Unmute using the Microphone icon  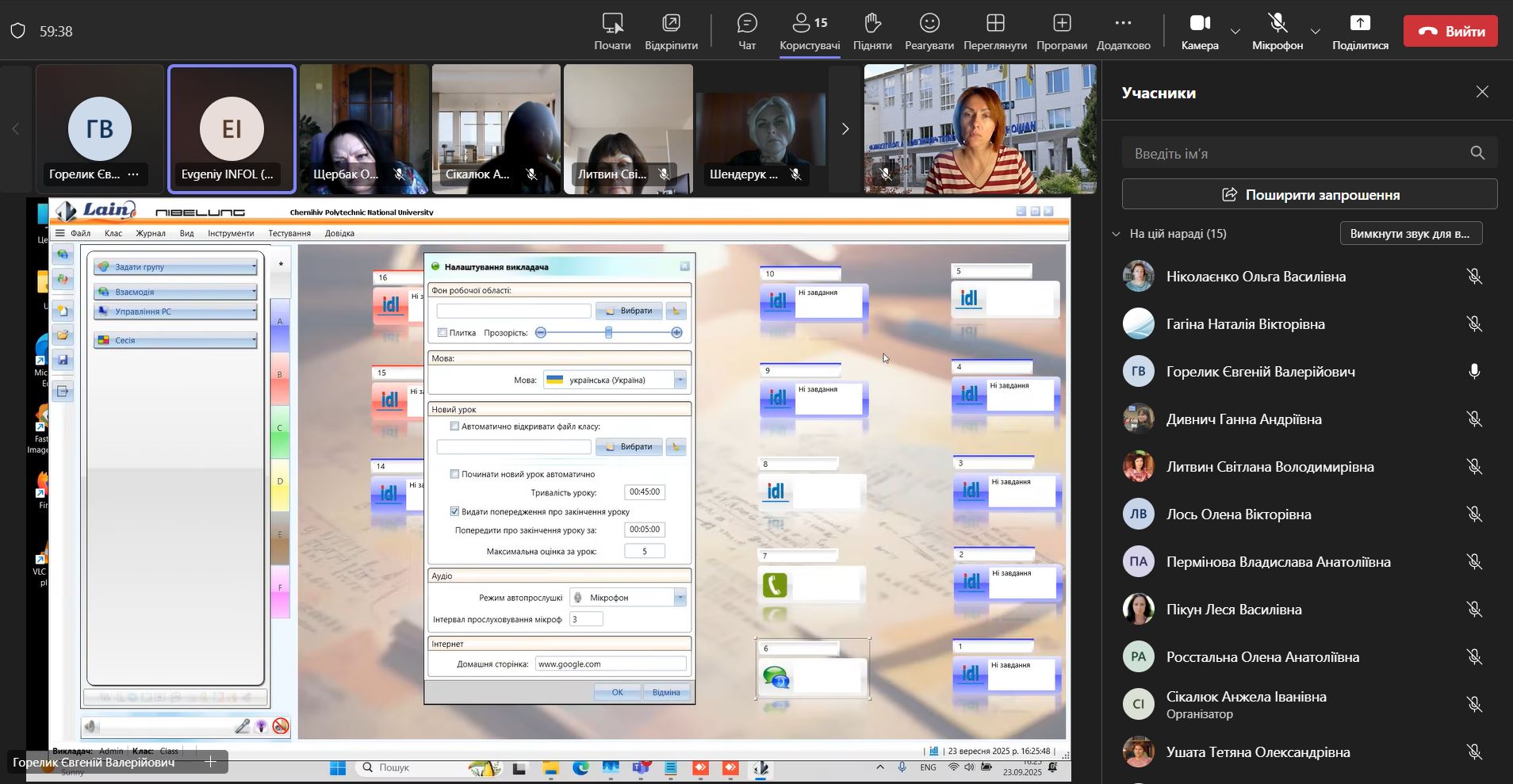click(x=1277, y=24)
